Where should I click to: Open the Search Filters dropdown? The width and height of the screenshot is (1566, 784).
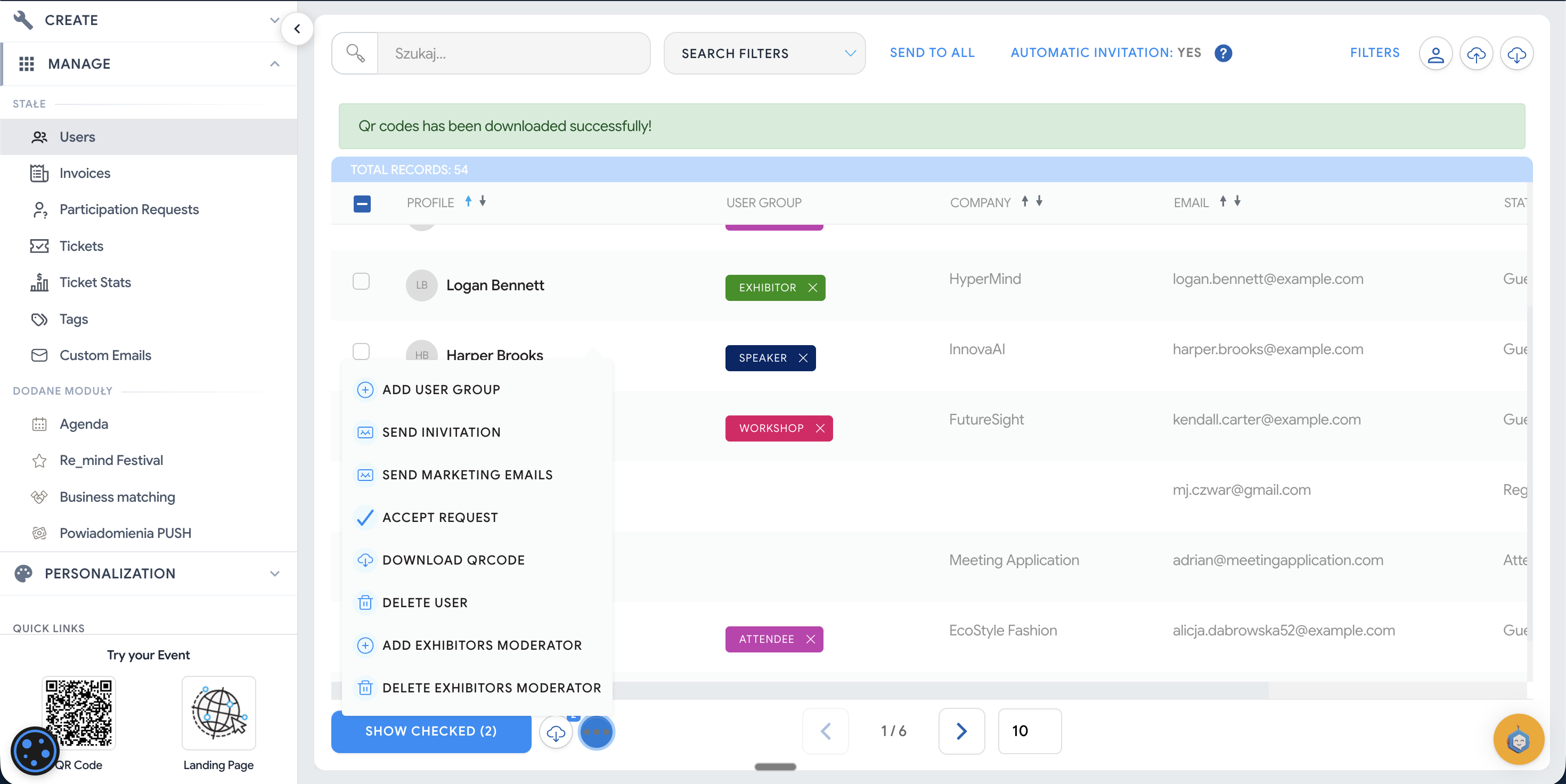pos(764,53)
